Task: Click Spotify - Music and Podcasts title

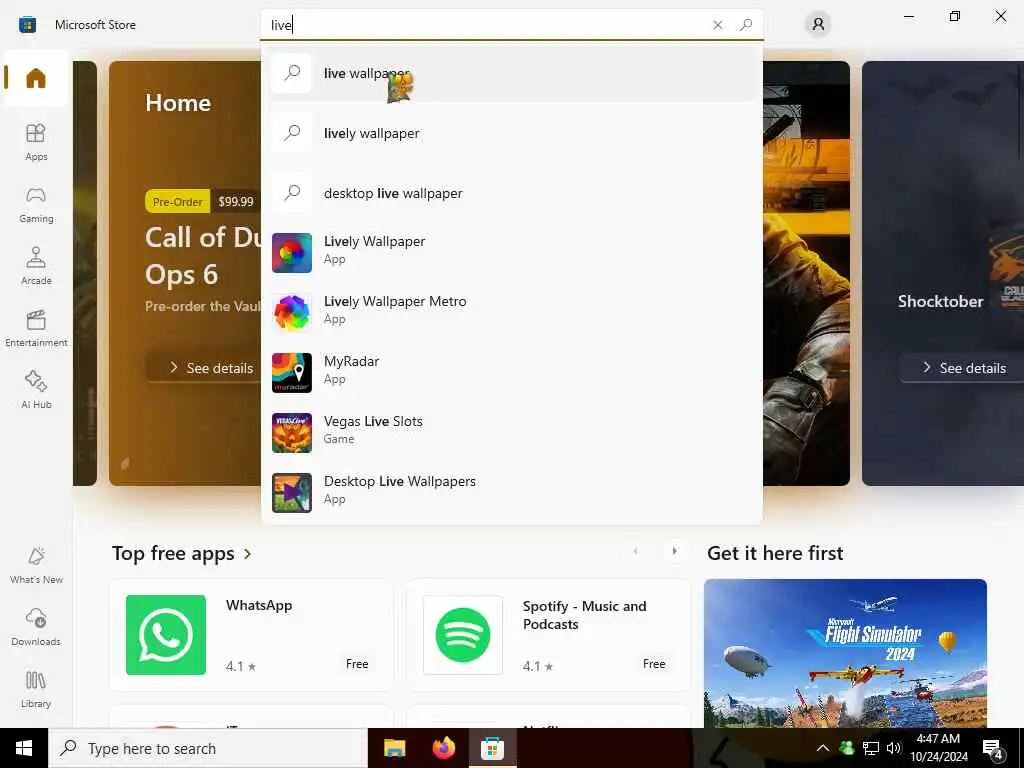Action: [x=584, y=615]
